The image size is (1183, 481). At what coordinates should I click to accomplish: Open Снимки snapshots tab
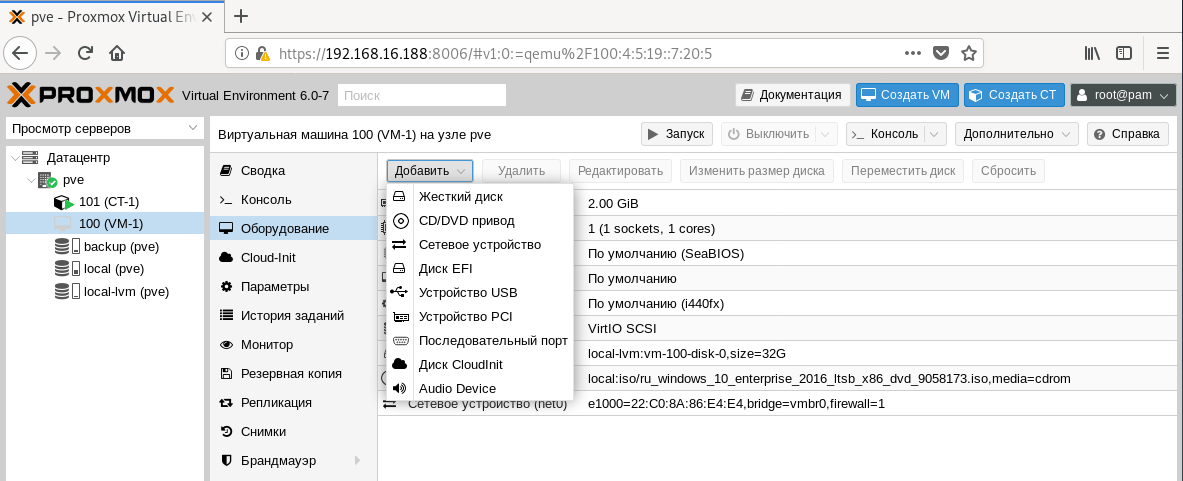(293, 432)
